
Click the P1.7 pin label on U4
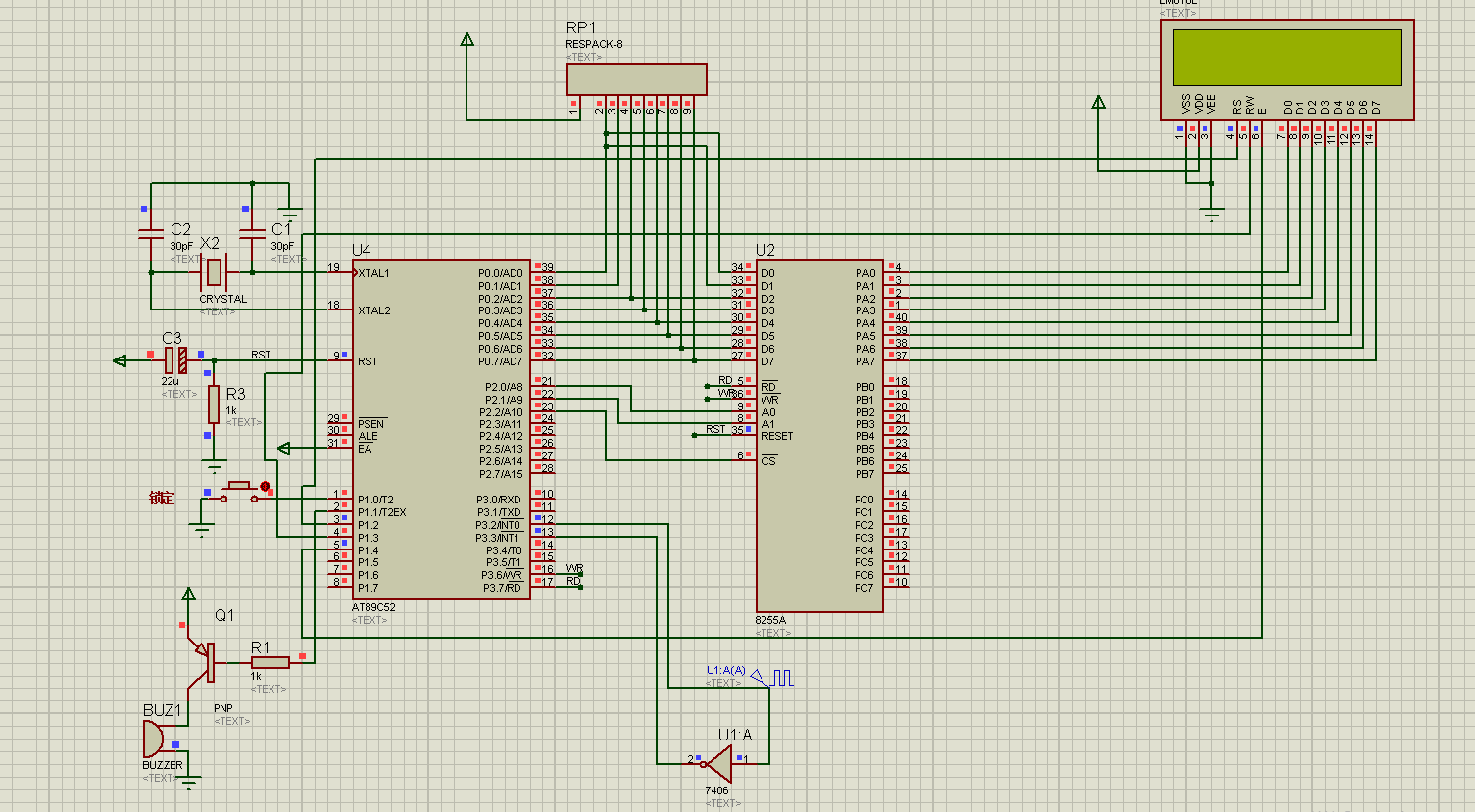pyautogui.click(x=368, y=588)
